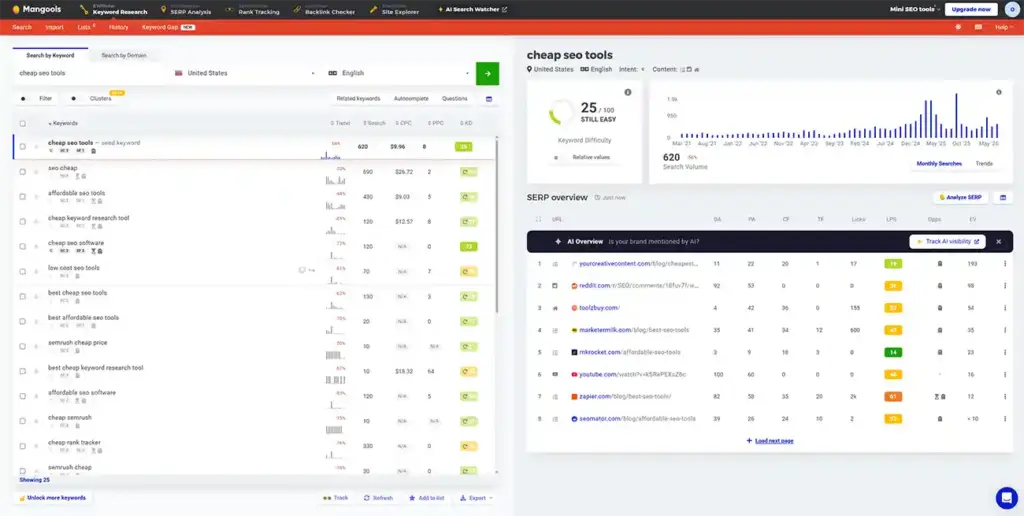Open the Rank Tracking tool
This screenshot has width=1024, height=516.
pyautogui.click(x=252, y=10)
